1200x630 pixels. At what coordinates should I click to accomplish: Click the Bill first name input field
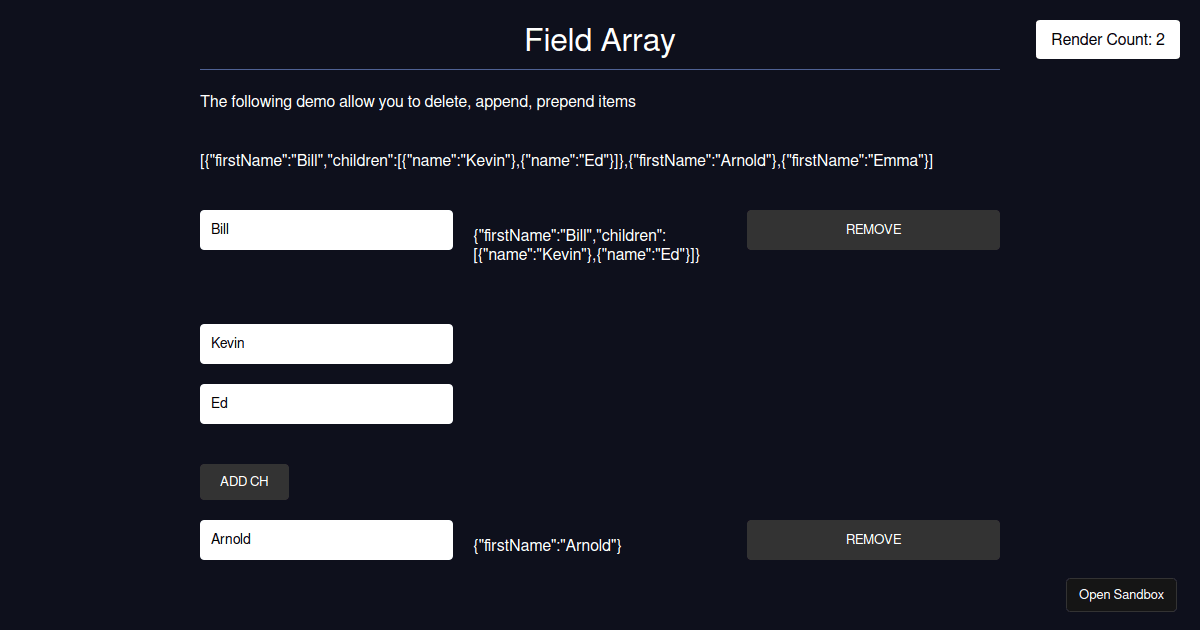(x=326, y=230)
